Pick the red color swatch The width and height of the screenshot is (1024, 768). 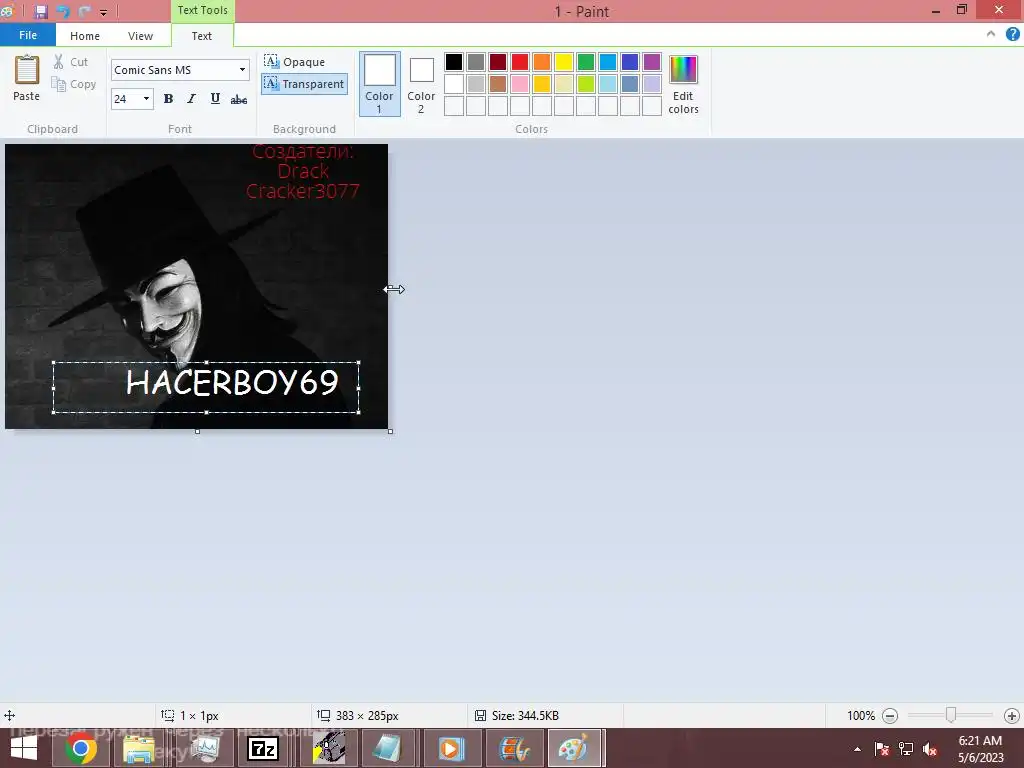point(520,62)
